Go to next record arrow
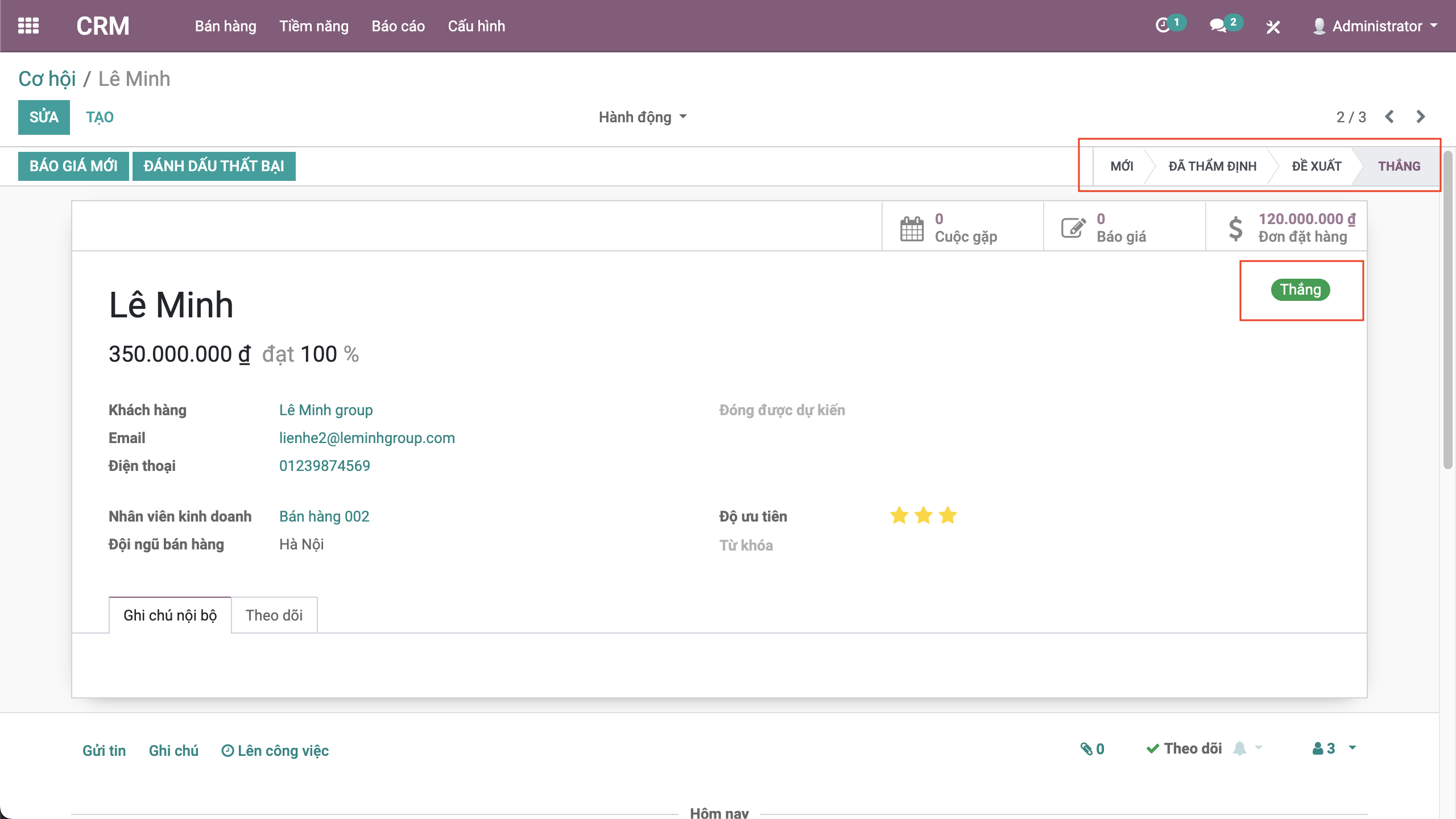 coord(1421,117)
